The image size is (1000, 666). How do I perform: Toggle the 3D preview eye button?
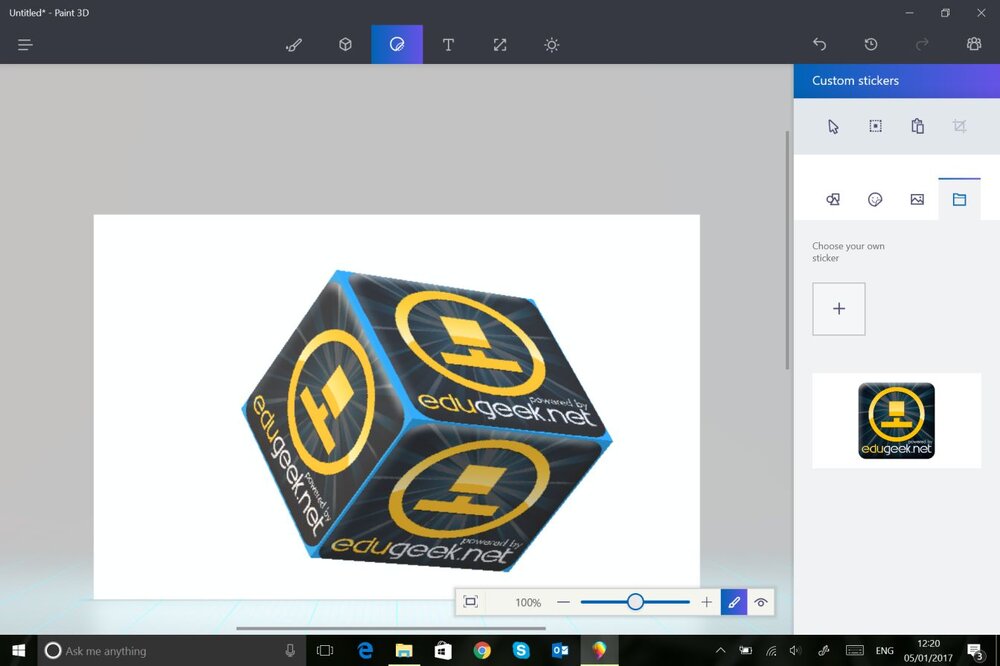point(761,602)
